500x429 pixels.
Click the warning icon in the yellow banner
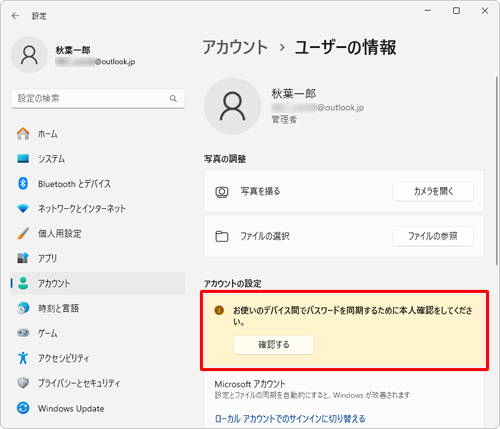tap(219, 310)
